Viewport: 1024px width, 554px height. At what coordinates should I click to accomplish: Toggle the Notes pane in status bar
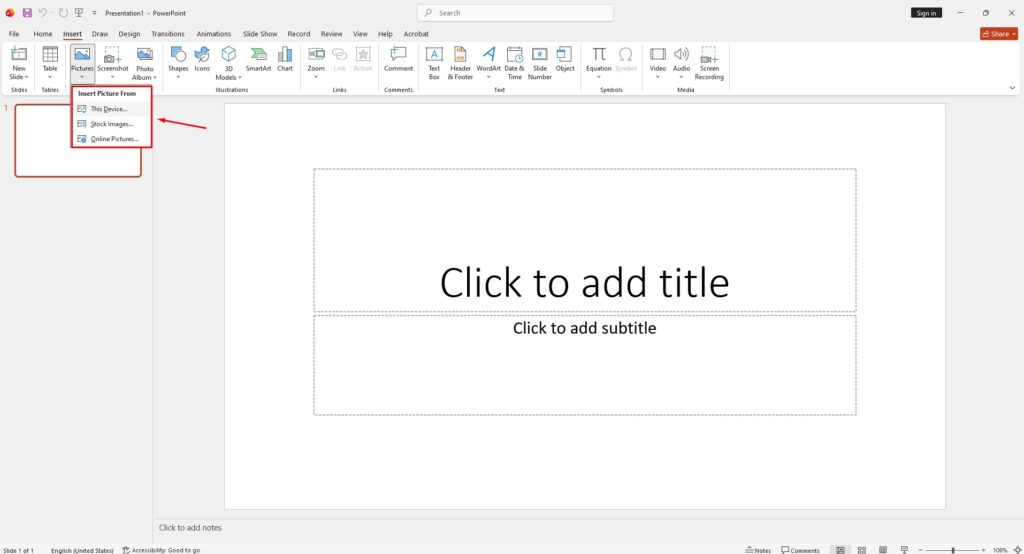[x=758, y=550]
